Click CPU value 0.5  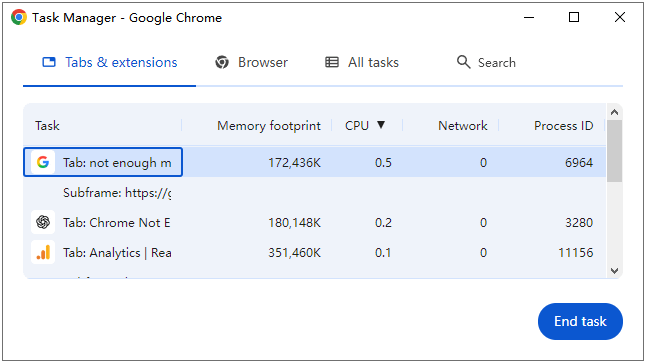pos(383,163)
